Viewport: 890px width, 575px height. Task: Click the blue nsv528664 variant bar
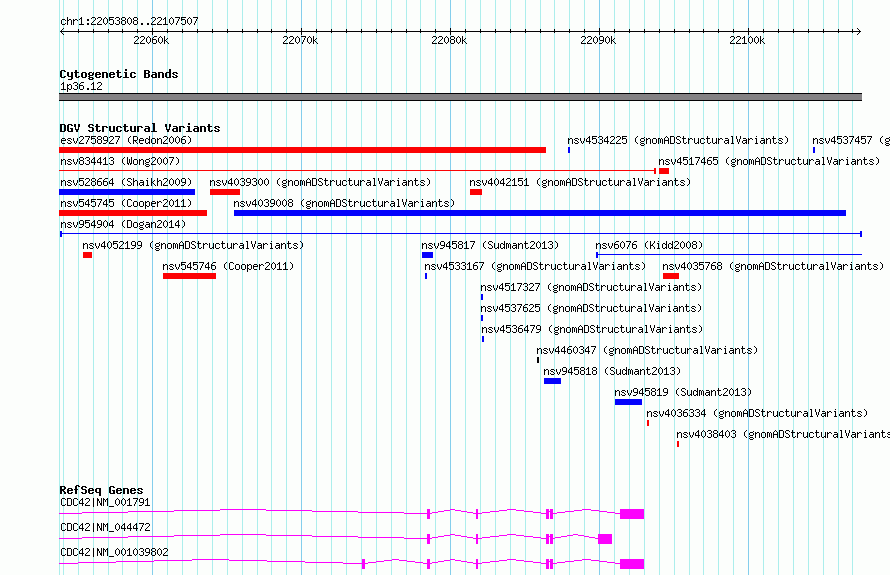point(127,192)
